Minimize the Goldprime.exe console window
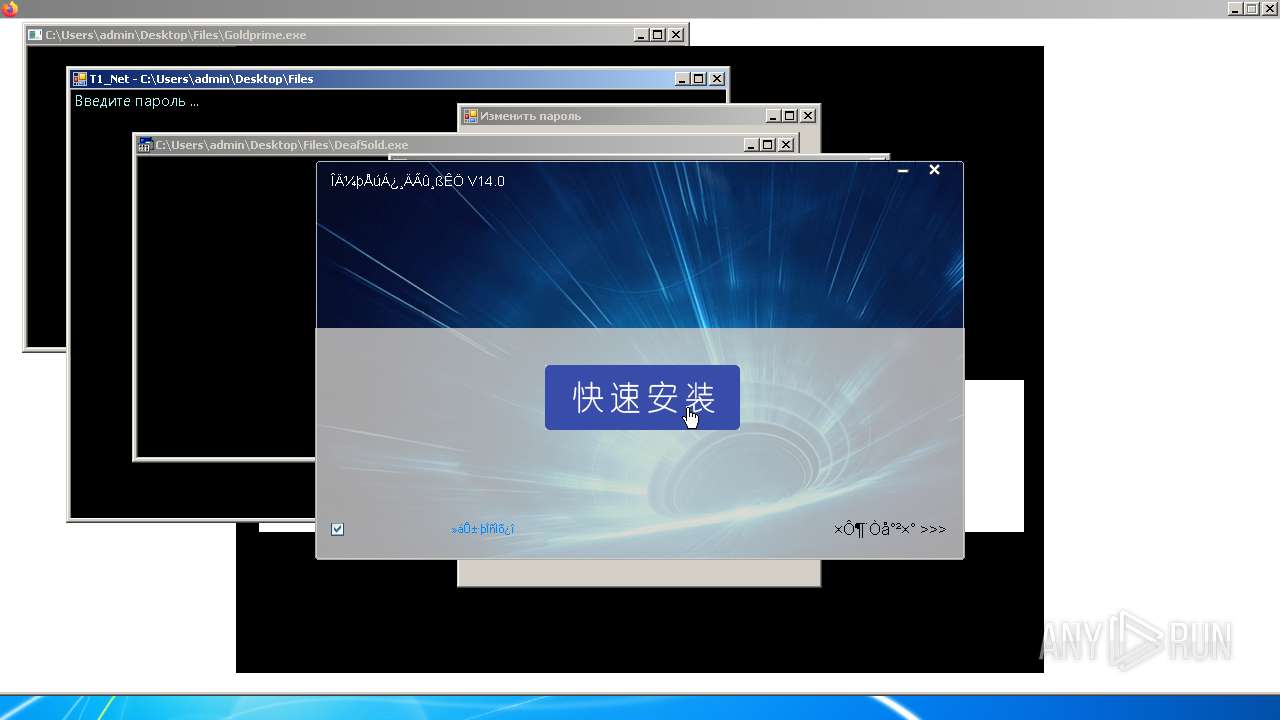1280x720 pixels. coord(640,35)
